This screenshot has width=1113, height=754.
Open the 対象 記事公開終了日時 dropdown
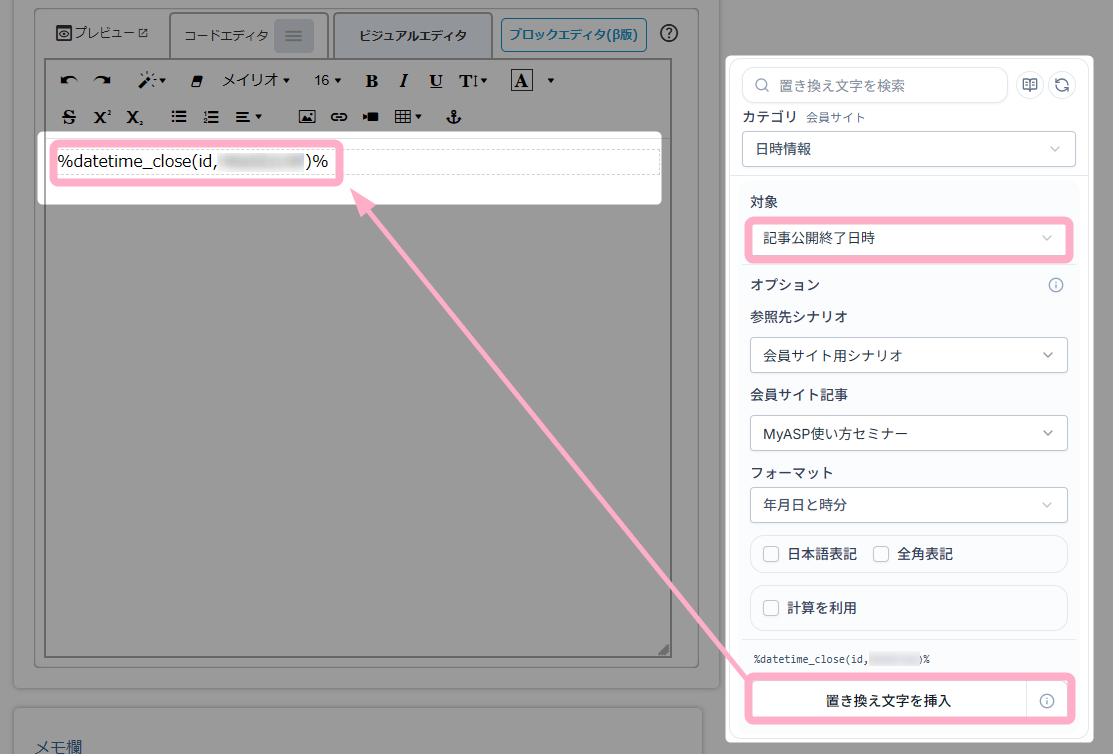tap(909, 239)
